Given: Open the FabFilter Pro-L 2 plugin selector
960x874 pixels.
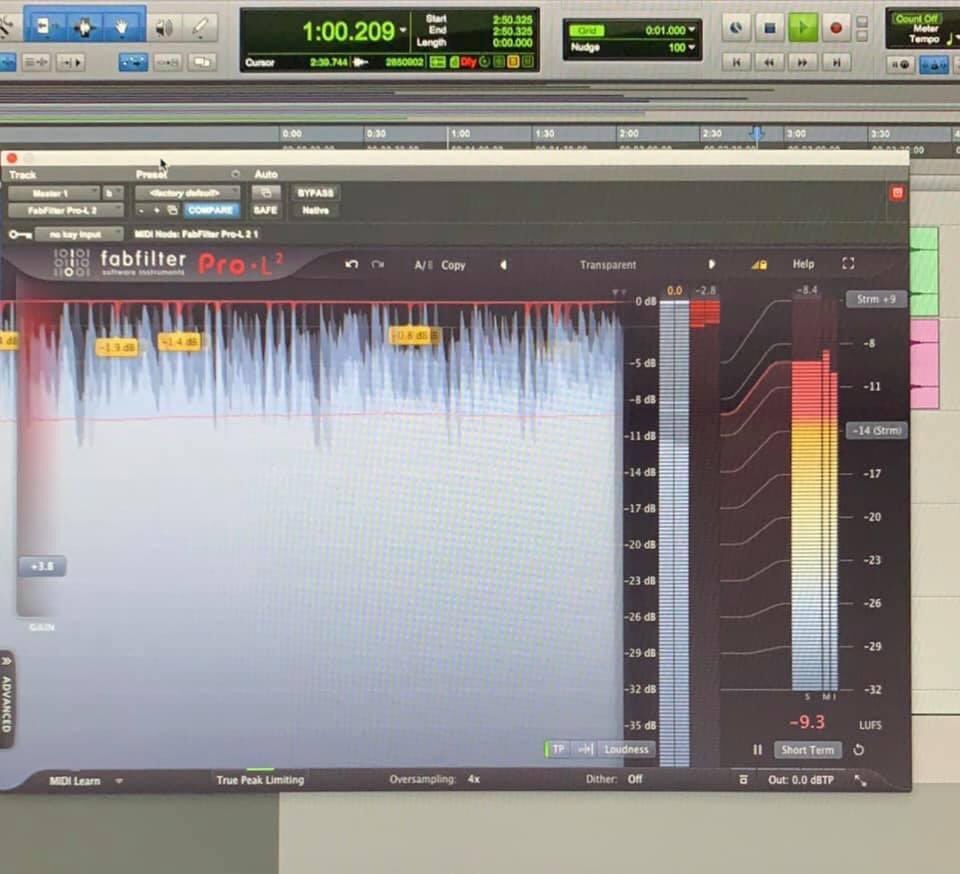Looking at the screenshot, I should click(x=66, y=210).
